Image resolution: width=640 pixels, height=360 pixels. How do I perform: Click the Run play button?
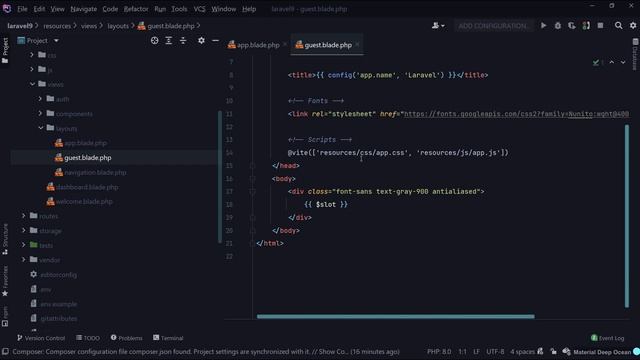coord(543,25)
